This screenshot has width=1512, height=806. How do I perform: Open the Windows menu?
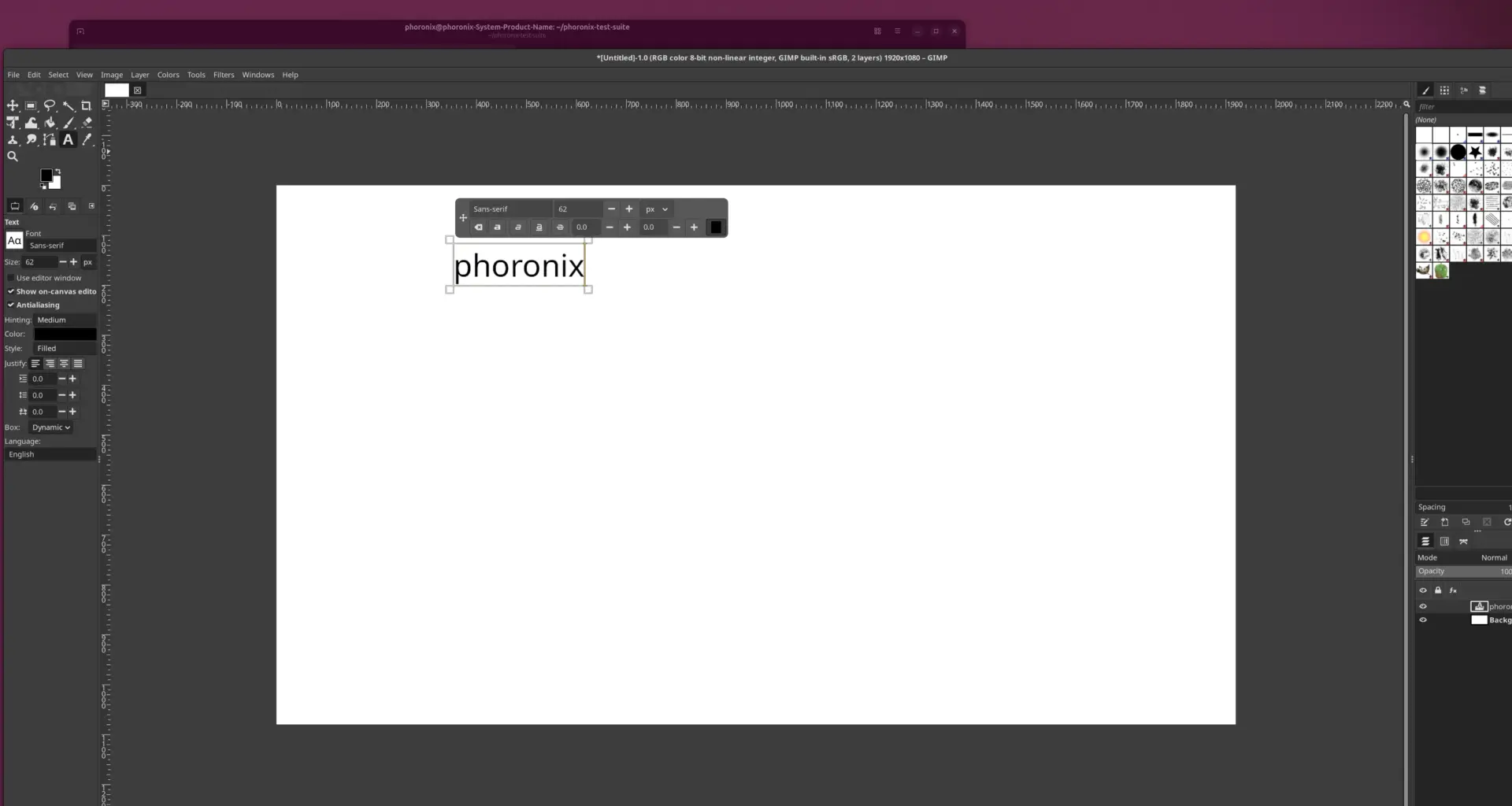[x=258, y=75]
